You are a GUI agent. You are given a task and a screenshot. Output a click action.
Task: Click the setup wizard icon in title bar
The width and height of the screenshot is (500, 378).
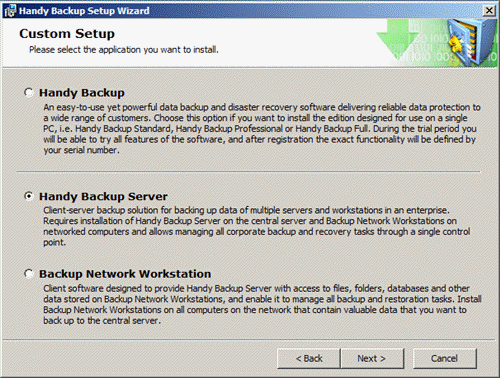click(x=10, y=11)
